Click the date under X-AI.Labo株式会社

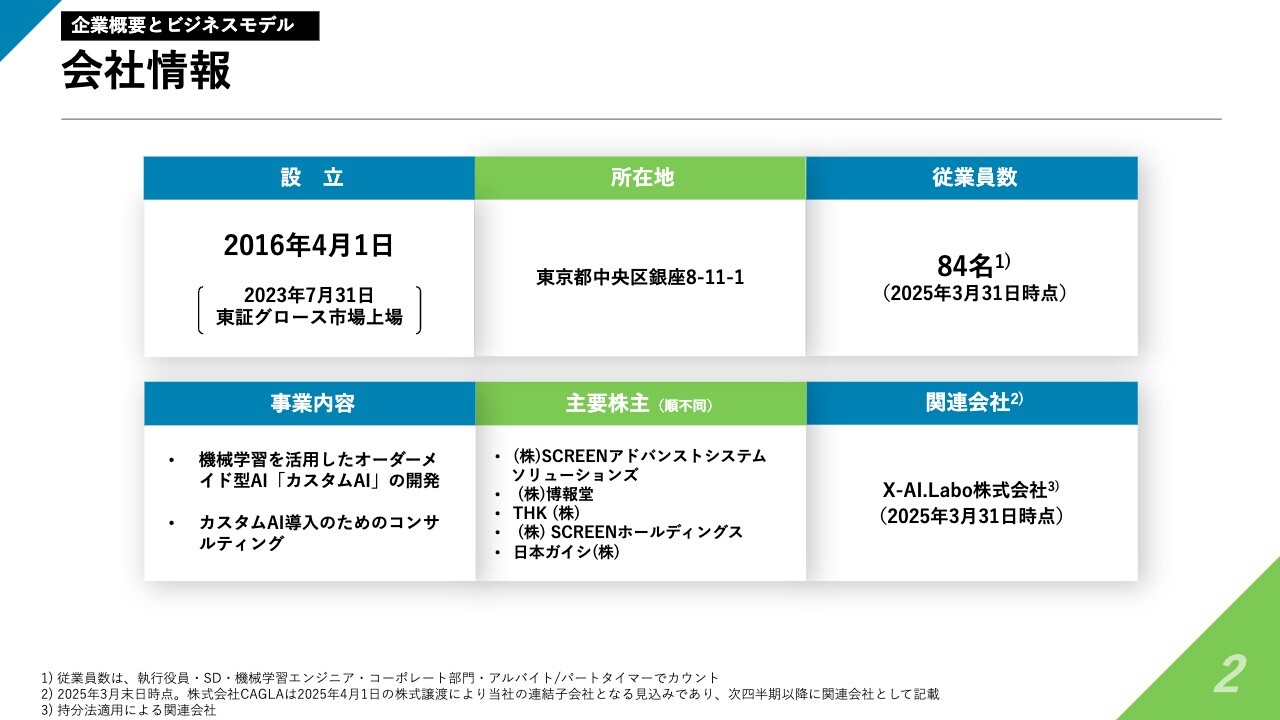972,517
